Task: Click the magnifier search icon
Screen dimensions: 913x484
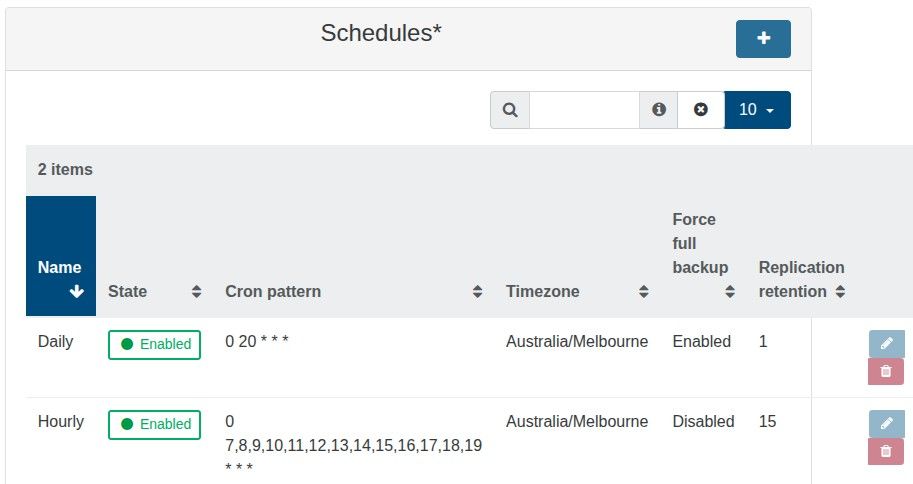Action: coord(510,110)
